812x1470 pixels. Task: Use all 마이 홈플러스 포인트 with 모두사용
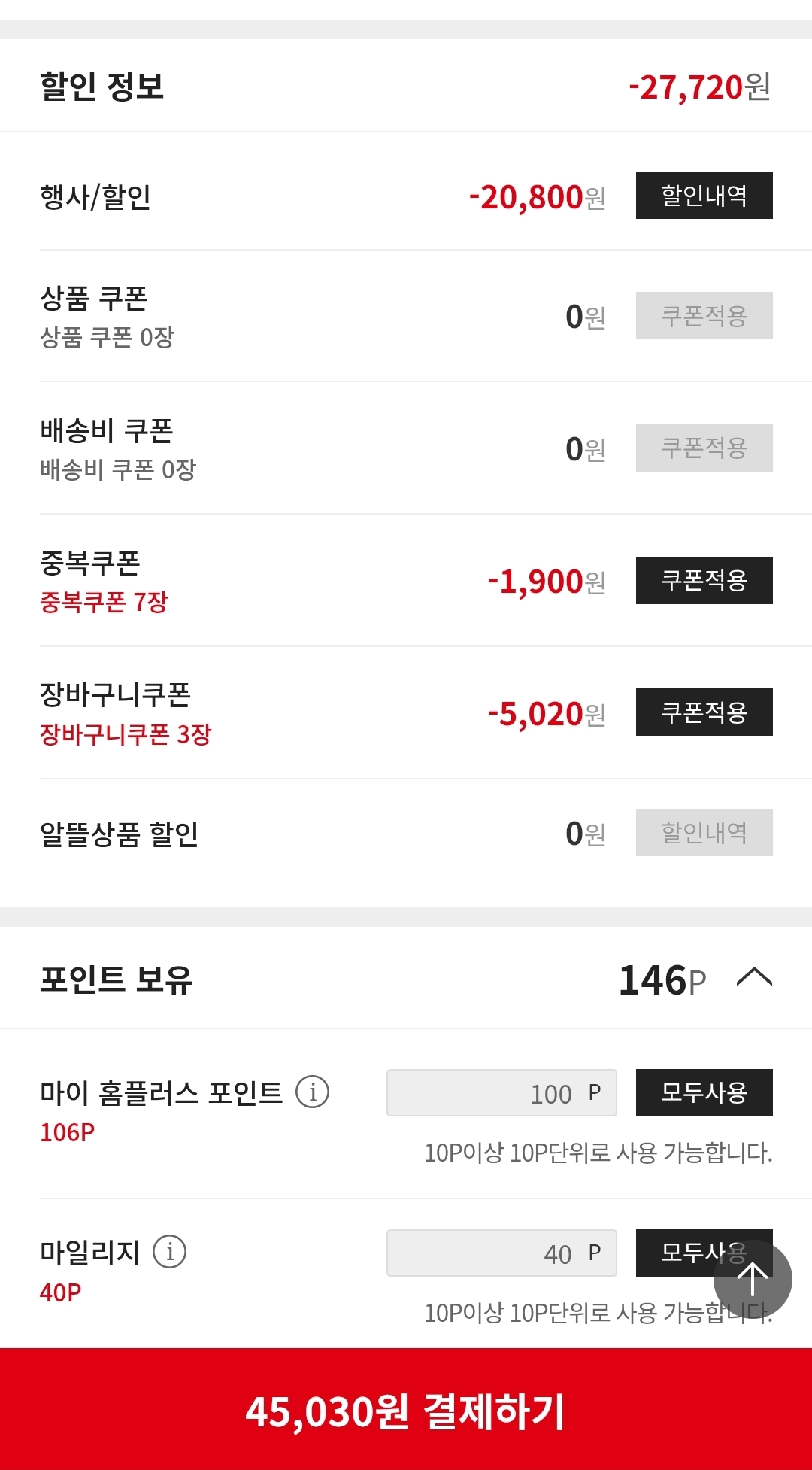[704, 1092]
